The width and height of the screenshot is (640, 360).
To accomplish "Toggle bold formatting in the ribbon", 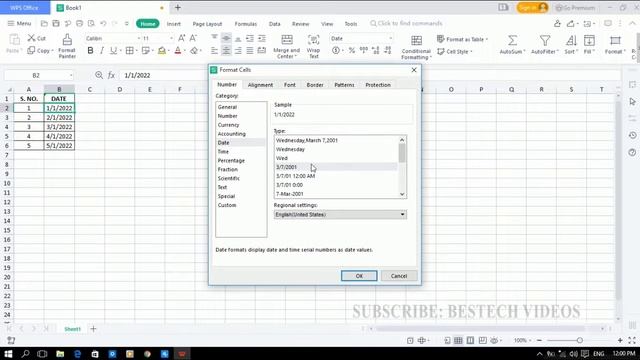I will pyautogui.click(x=90, y=51).
